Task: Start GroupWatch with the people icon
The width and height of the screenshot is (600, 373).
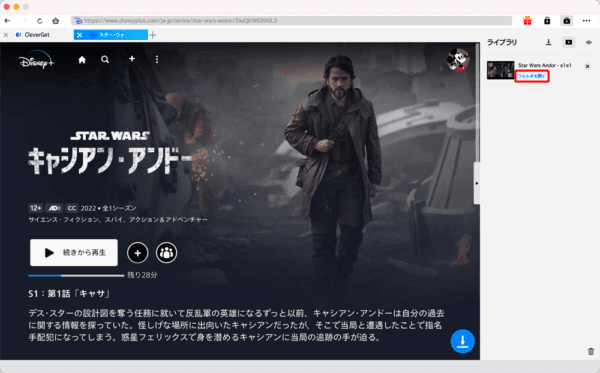Action: click(x=166, y=253)
